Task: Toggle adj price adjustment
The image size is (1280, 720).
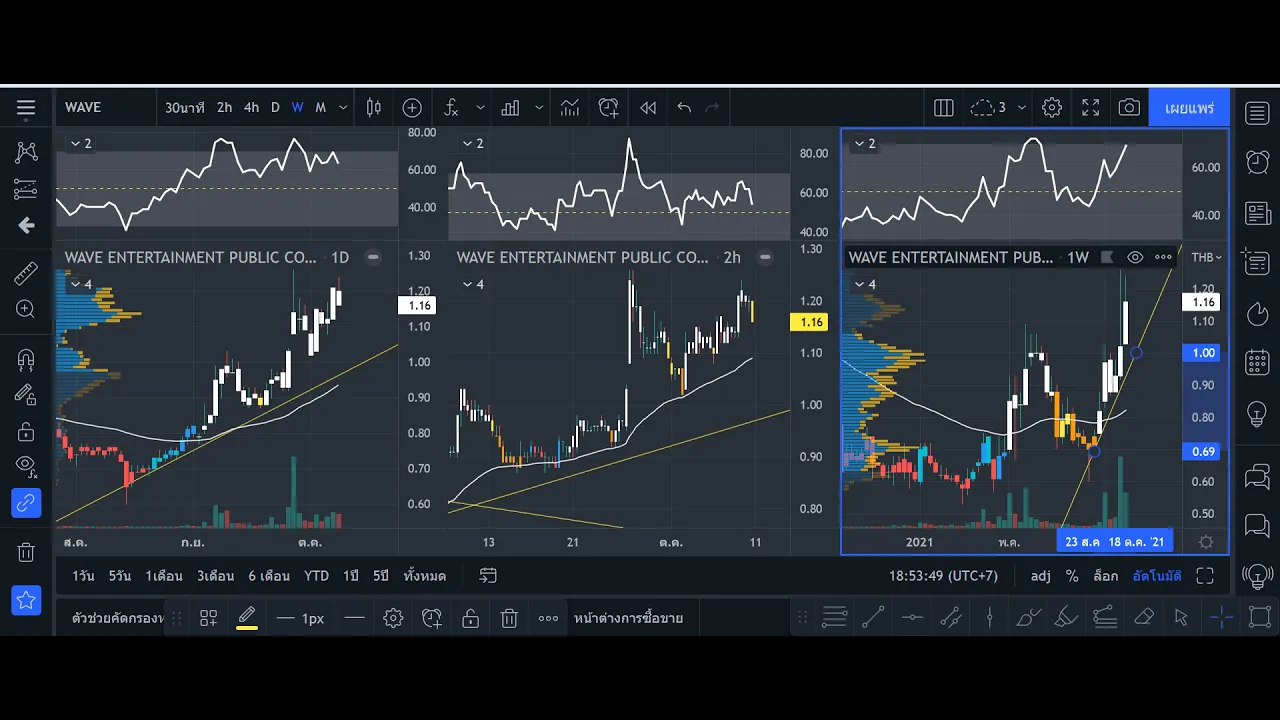Action: click(x=1041, y=576)
